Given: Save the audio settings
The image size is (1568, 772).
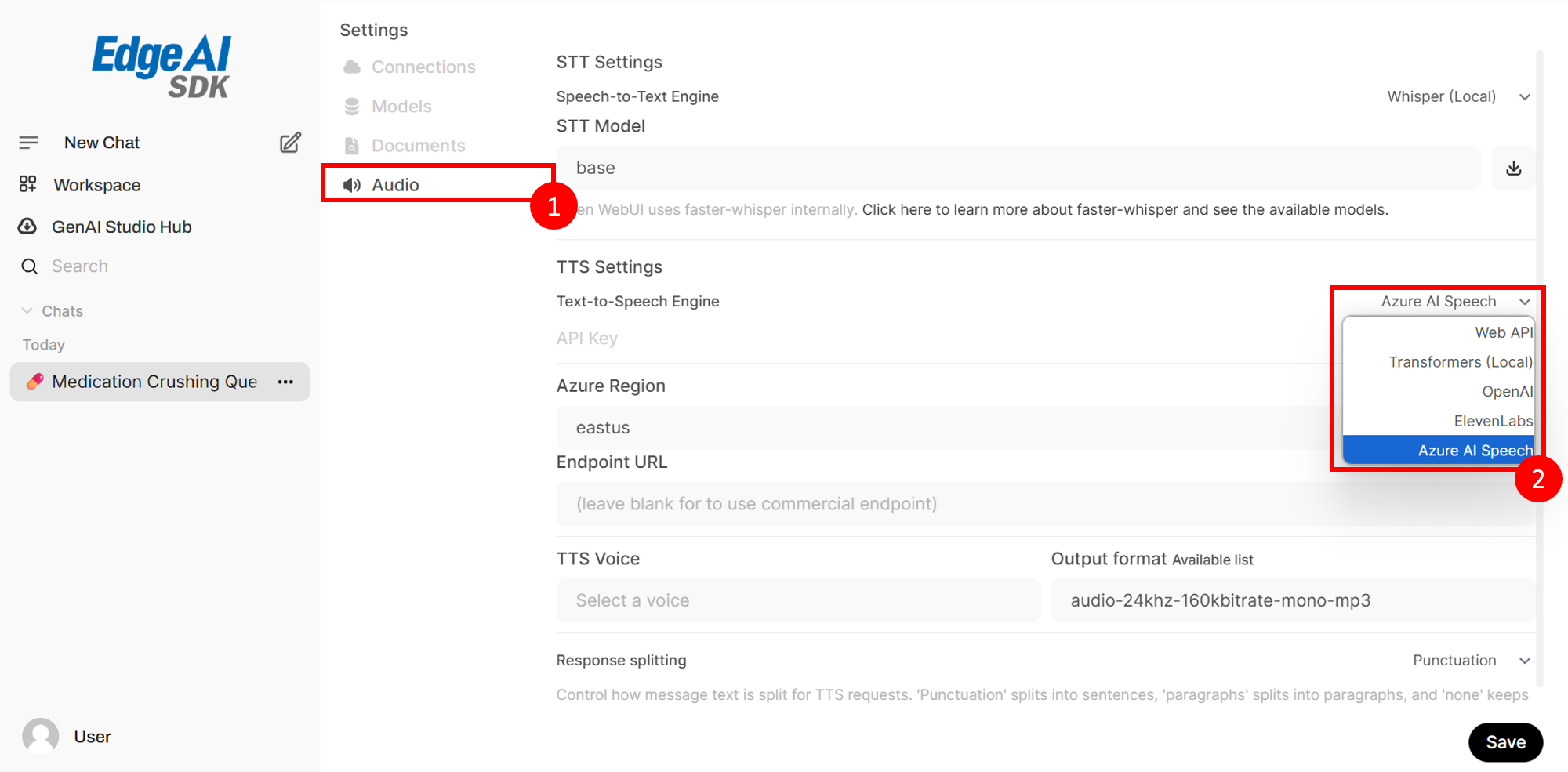Looking at the screenshot, I should click(1504, 741).
